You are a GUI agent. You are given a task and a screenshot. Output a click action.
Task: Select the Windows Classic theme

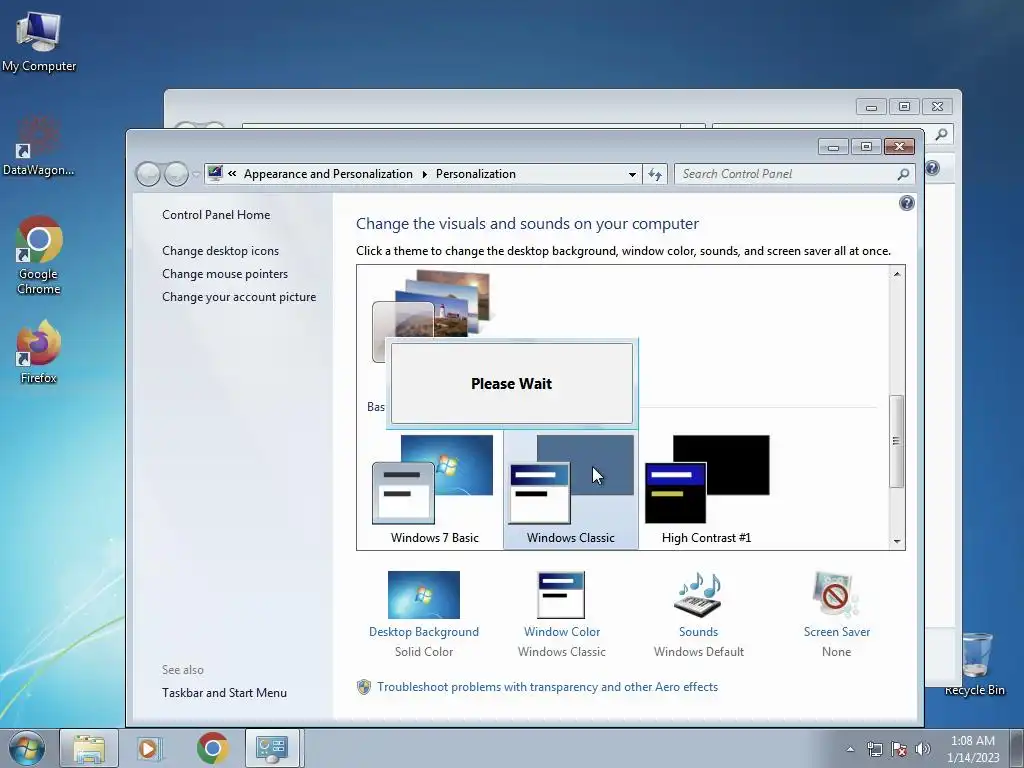570,490
